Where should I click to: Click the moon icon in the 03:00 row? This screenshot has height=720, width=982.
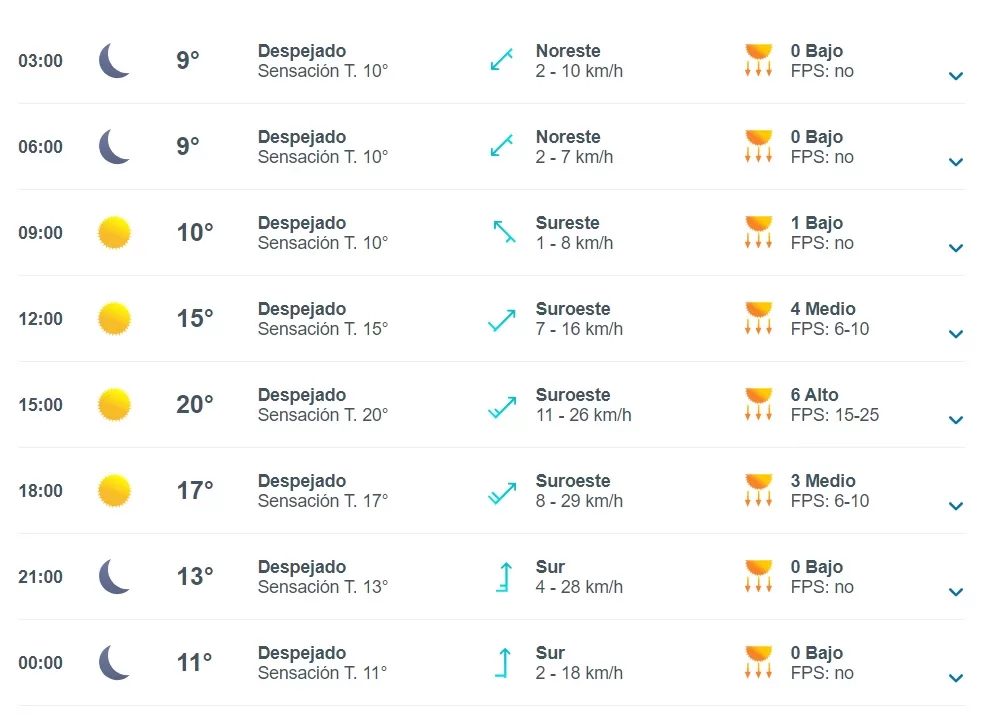tap(115, 61)
